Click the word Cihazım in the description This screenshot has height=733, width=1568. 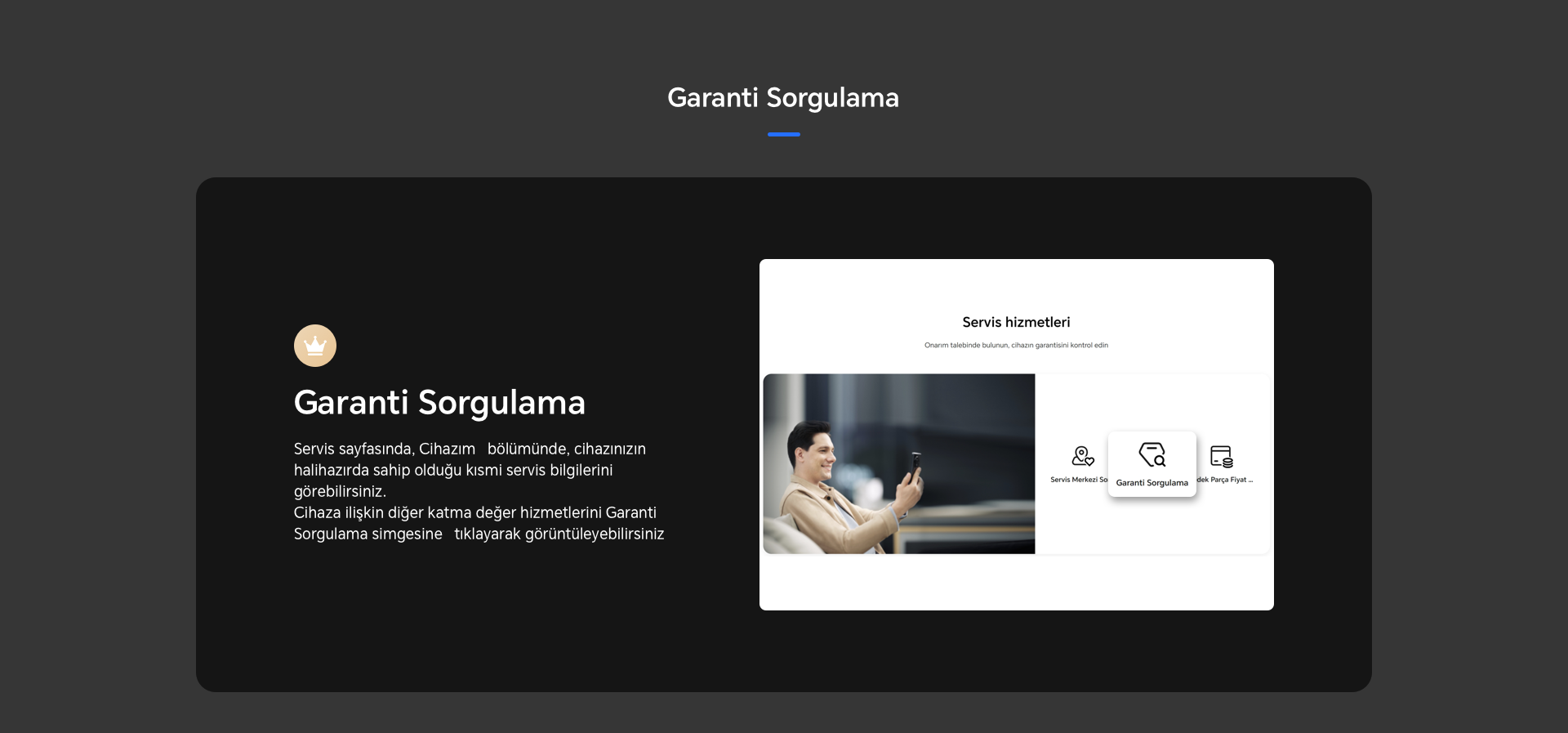(x=447, y=449)
